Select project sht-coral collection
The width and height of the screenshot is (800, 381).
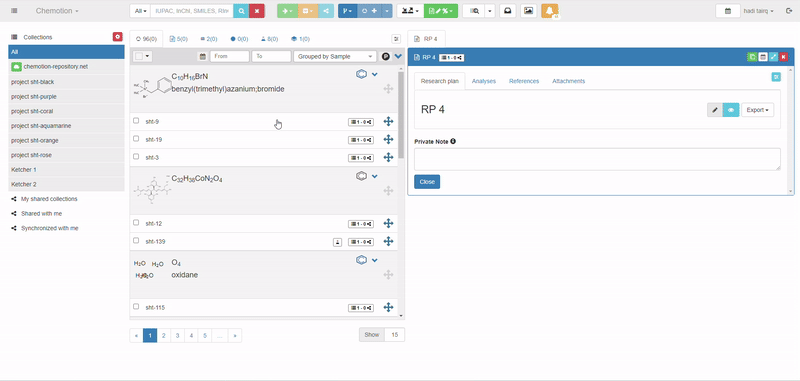[66, 111]
